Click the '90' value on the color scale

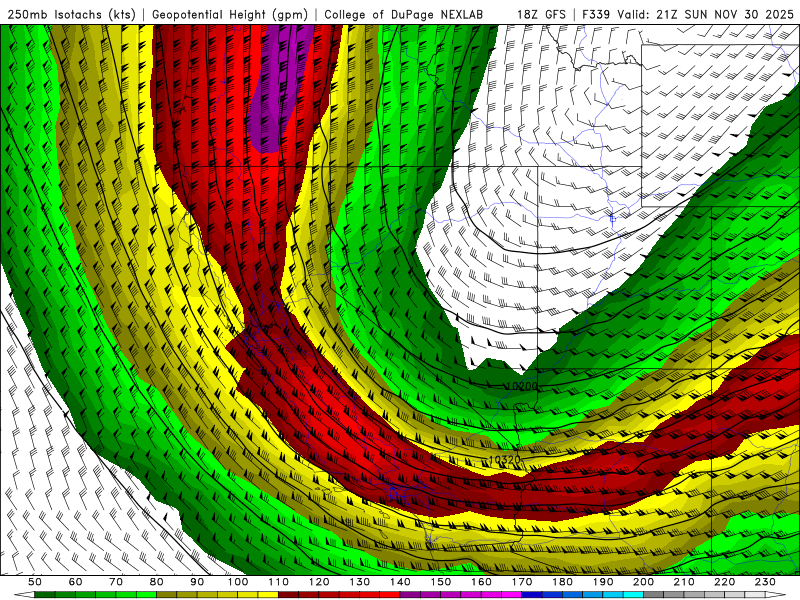click(197, 582)
